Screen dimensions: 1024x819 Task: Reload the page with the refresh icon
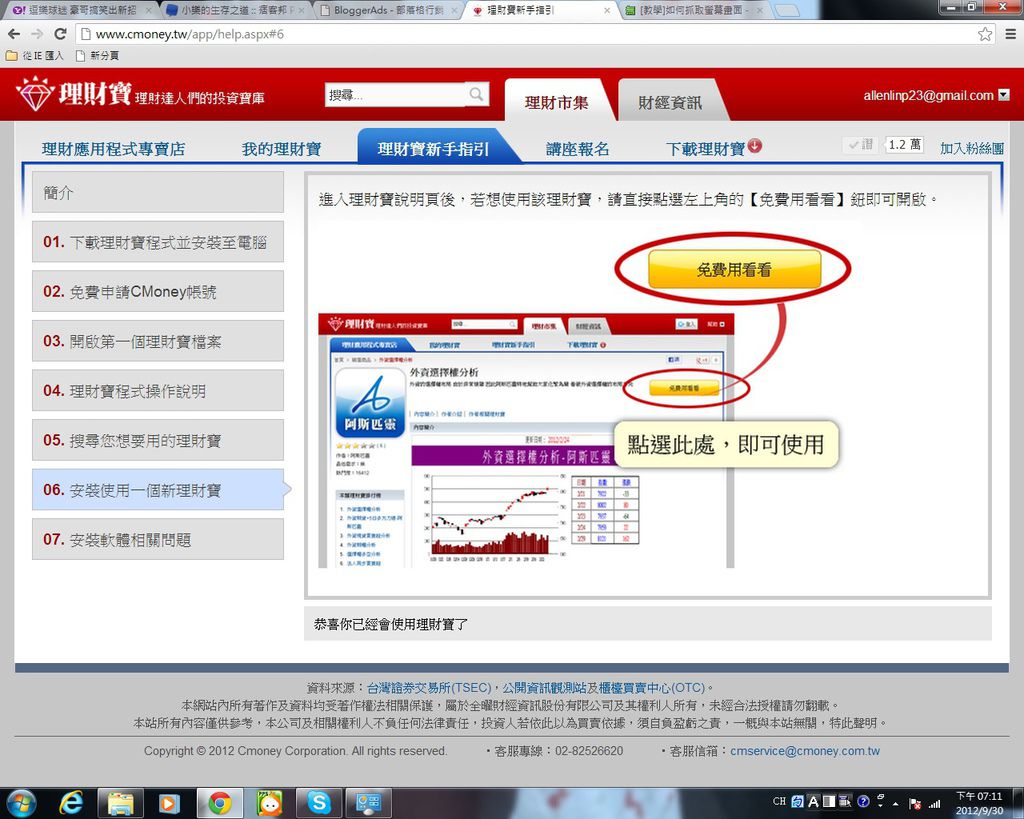click(x=60, y=34)
